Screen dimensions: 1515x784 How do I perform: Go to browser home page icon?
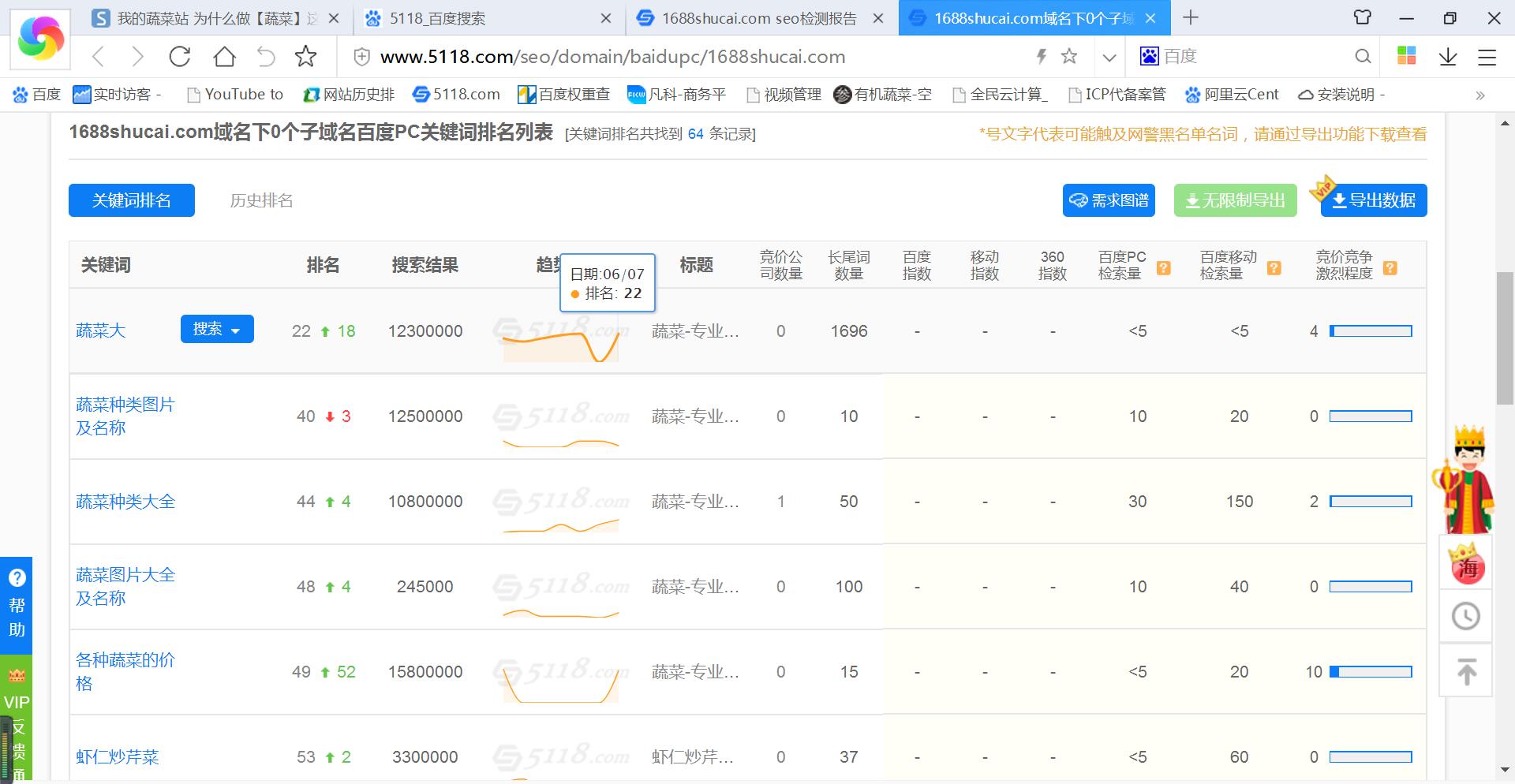click(225, 57)
